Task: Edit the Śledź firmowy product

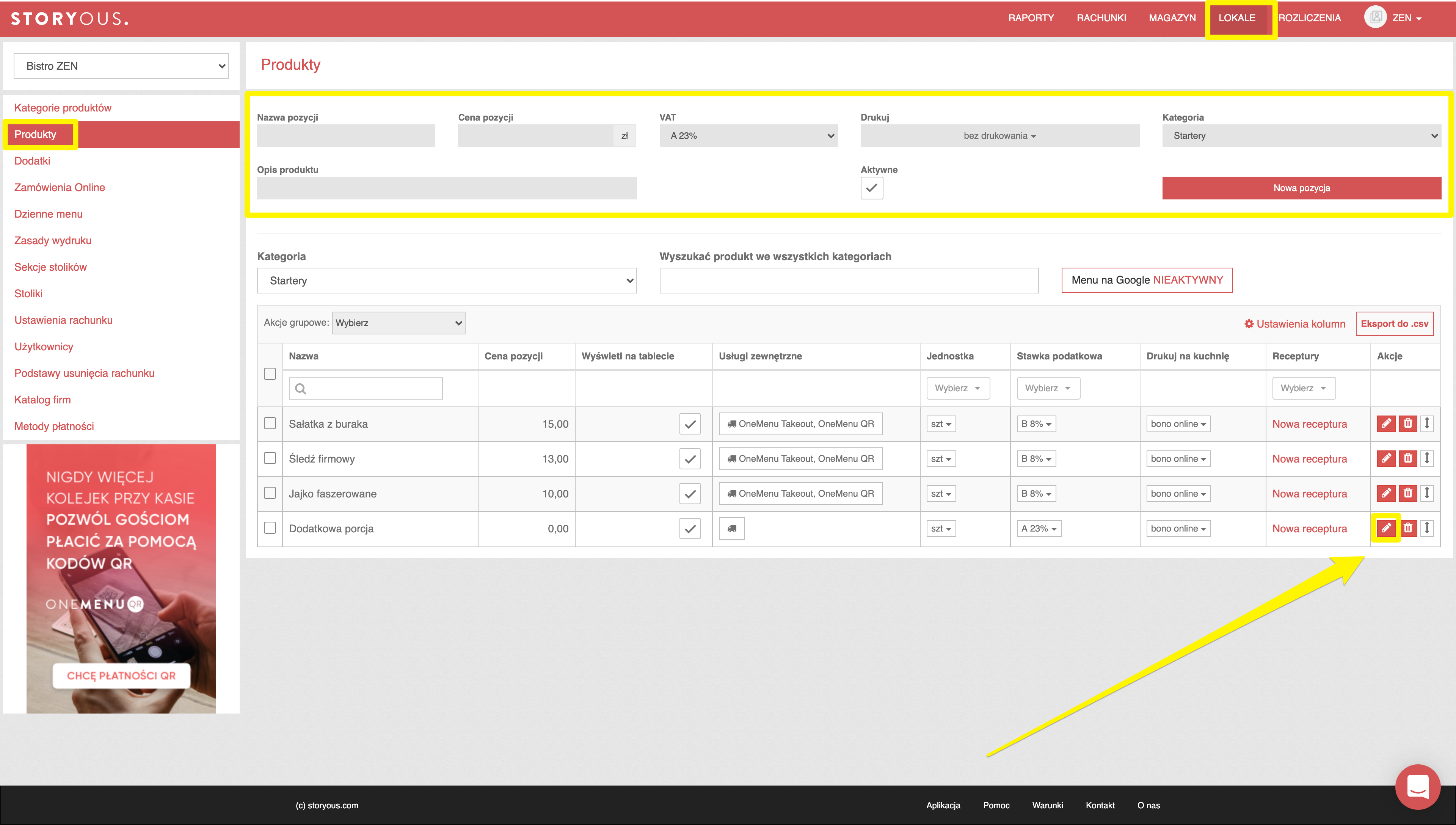Action: (x=1386, y=458)
